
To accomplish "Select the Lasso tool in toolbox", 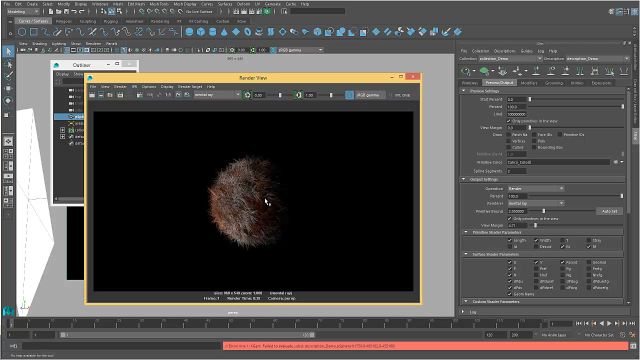I will 9,64.
